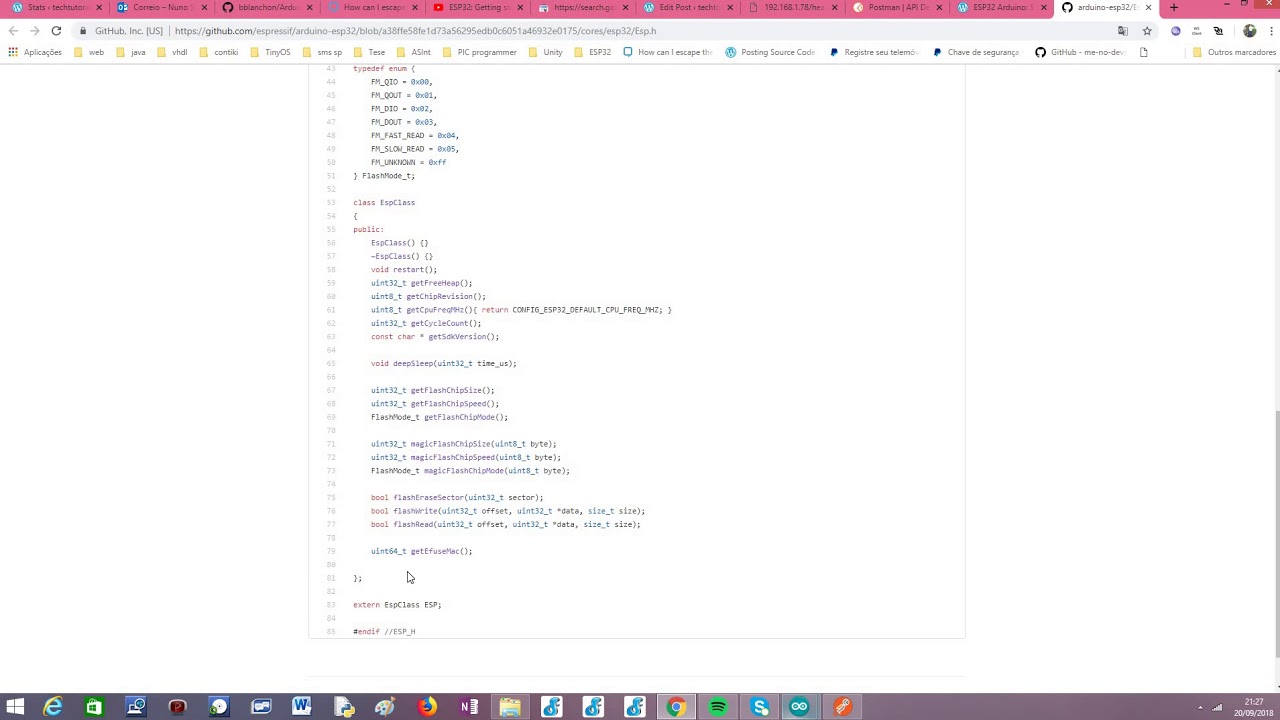The image size is (1280, 720).
Task: Click 'extern EspClass ESP;' line
Action: point(397,605)
